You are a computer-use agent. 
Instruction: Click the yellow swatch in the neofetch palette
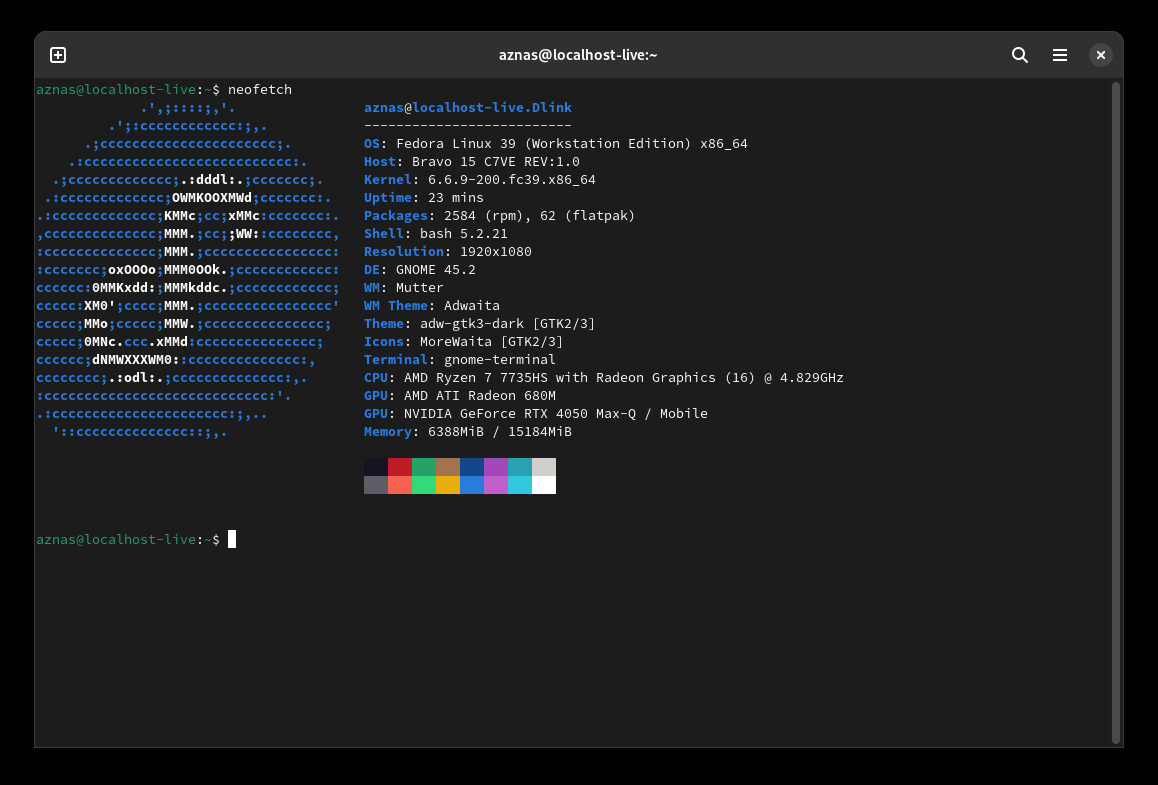448,485
